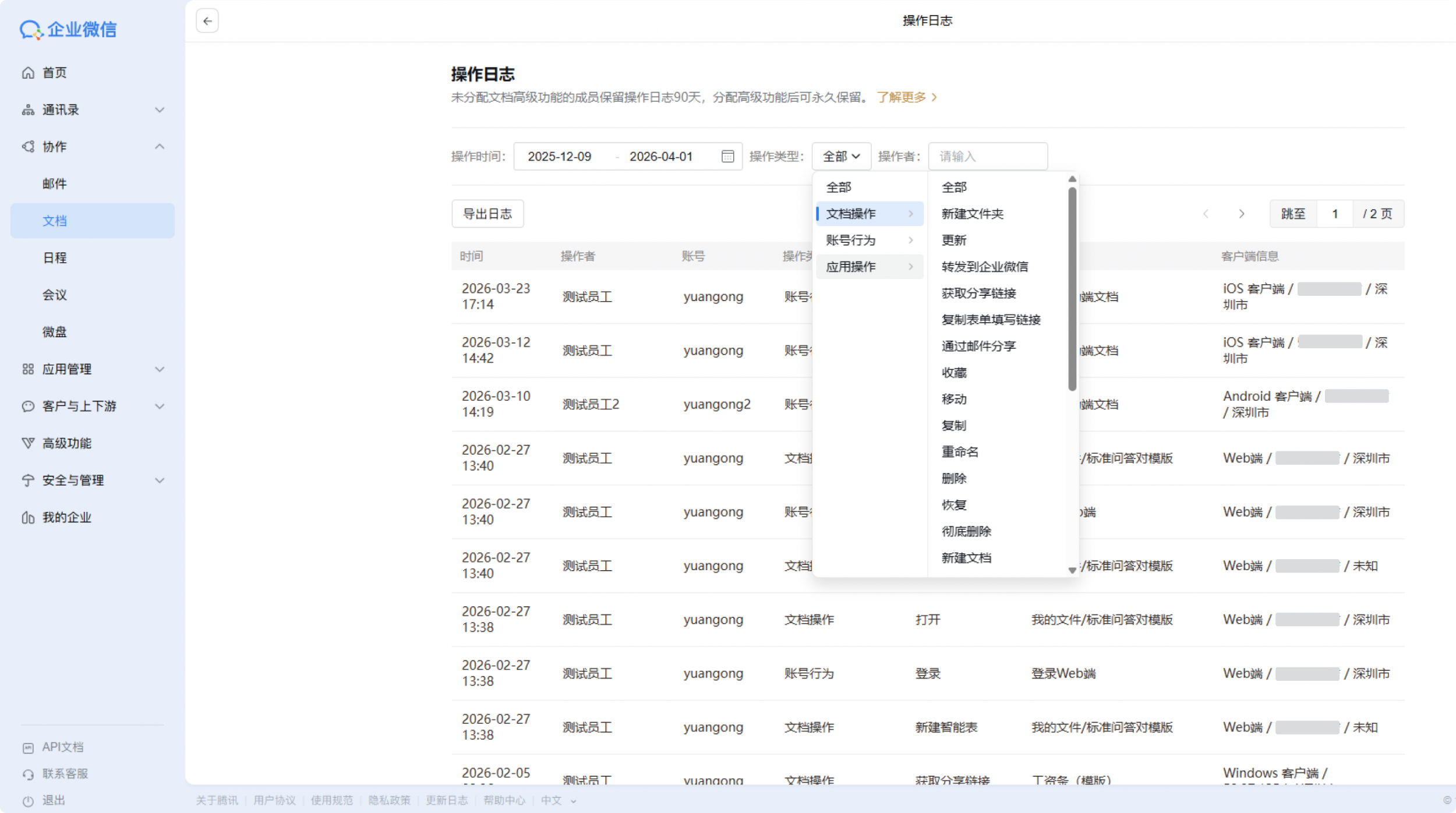The image size is (1456, 813).
Task: Click the collaboration icon beside 协作
Action: pyautogui.click(x=28, y=147)
